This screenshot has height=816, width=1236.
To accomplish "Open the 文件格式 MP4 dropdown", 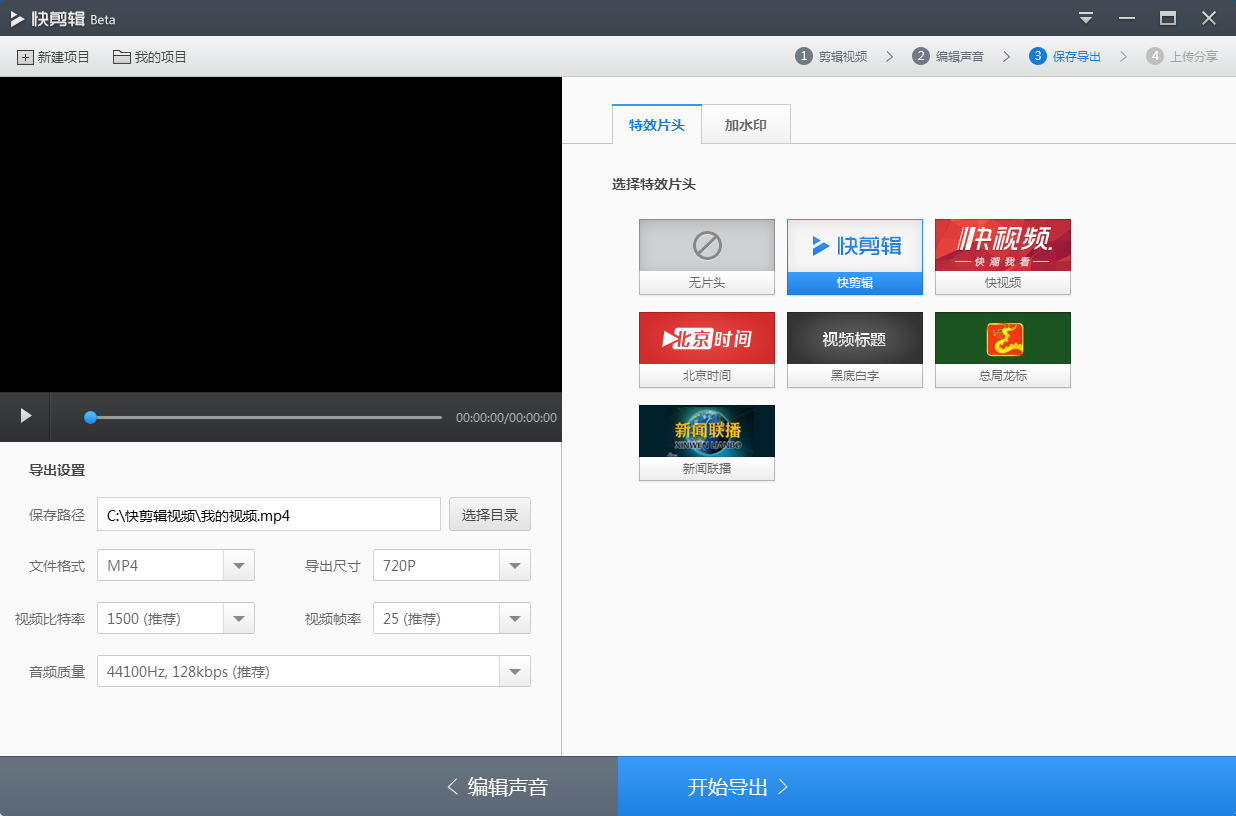I will coord(239,565).
